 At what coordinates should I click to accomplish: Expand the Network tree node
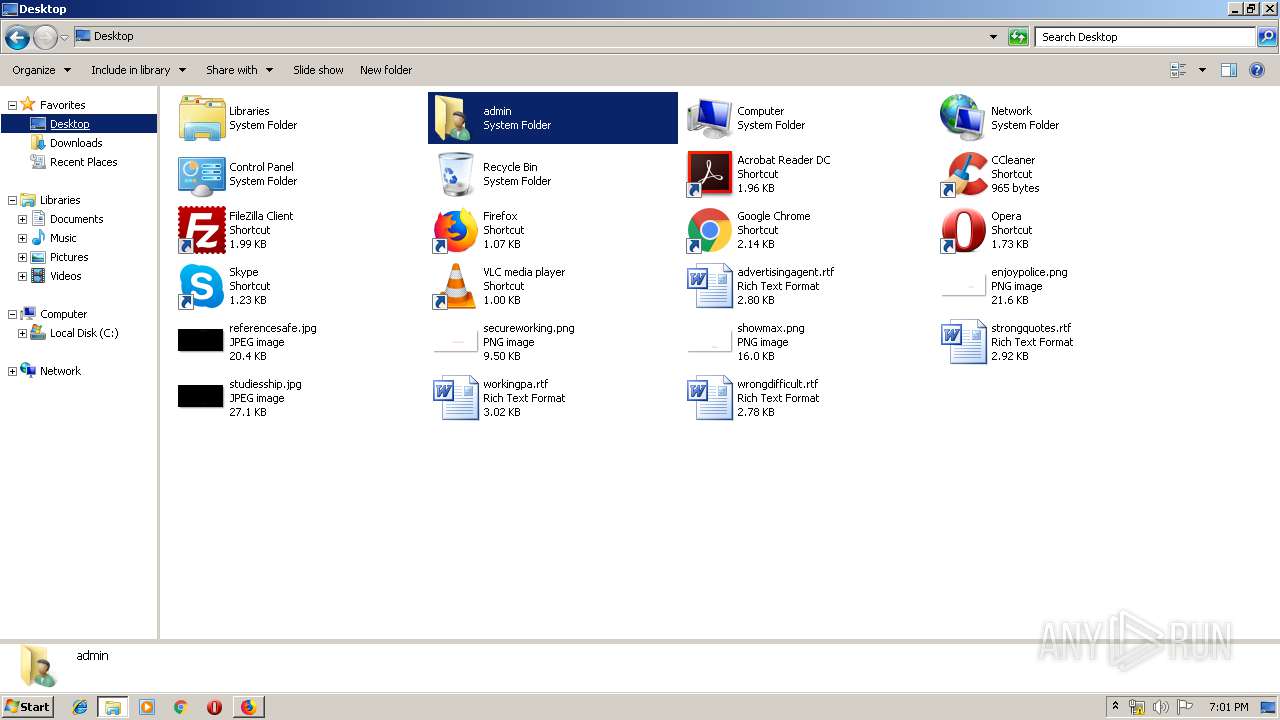pyautogui.click(x=12, y=371)
